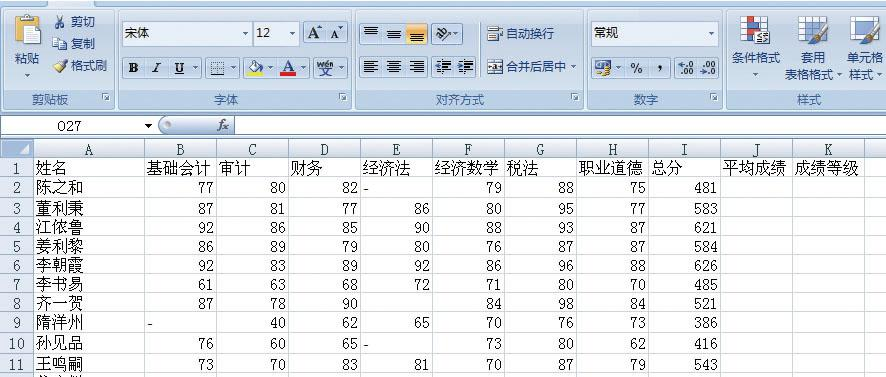
Task: Select column I header
Action: [x=684, y=149]
